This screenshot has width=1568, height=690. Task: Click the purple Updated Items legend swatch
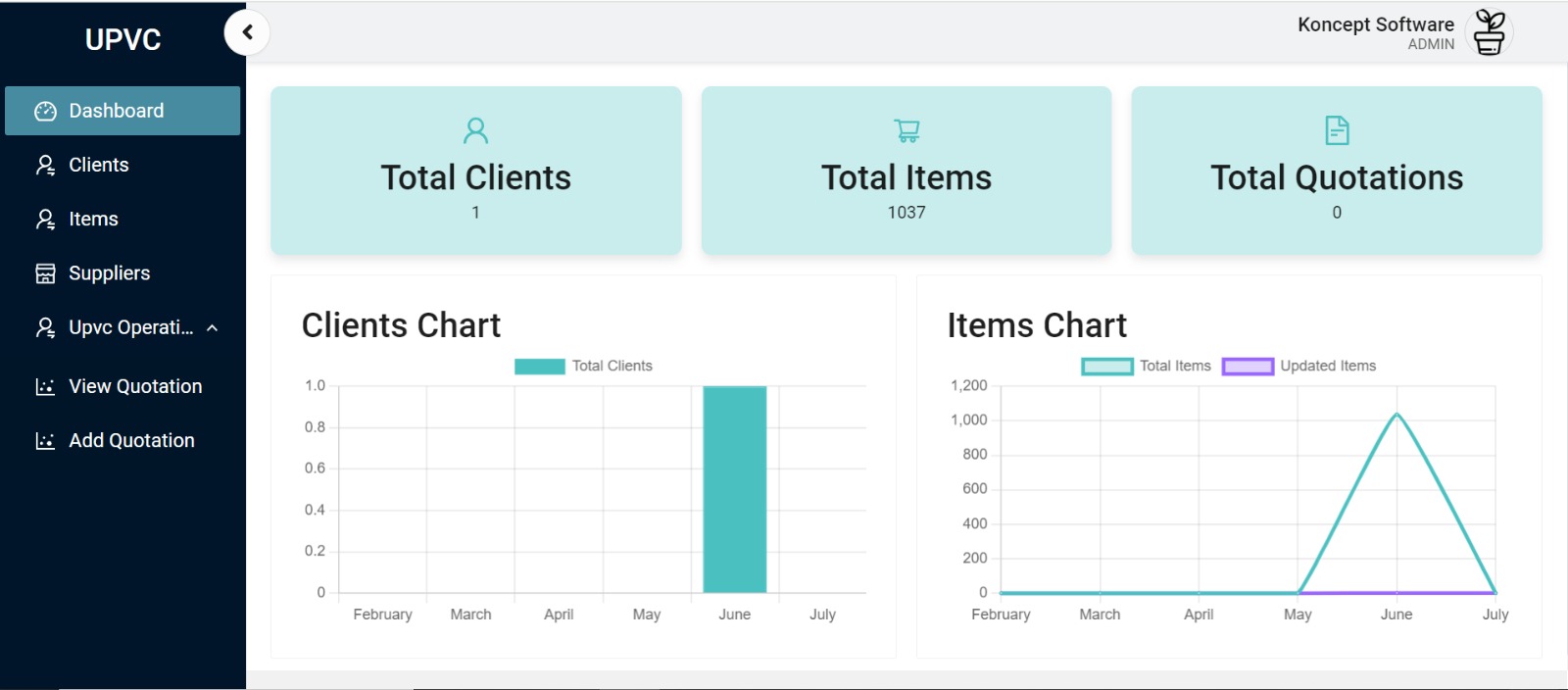(x=1248, y=366)
